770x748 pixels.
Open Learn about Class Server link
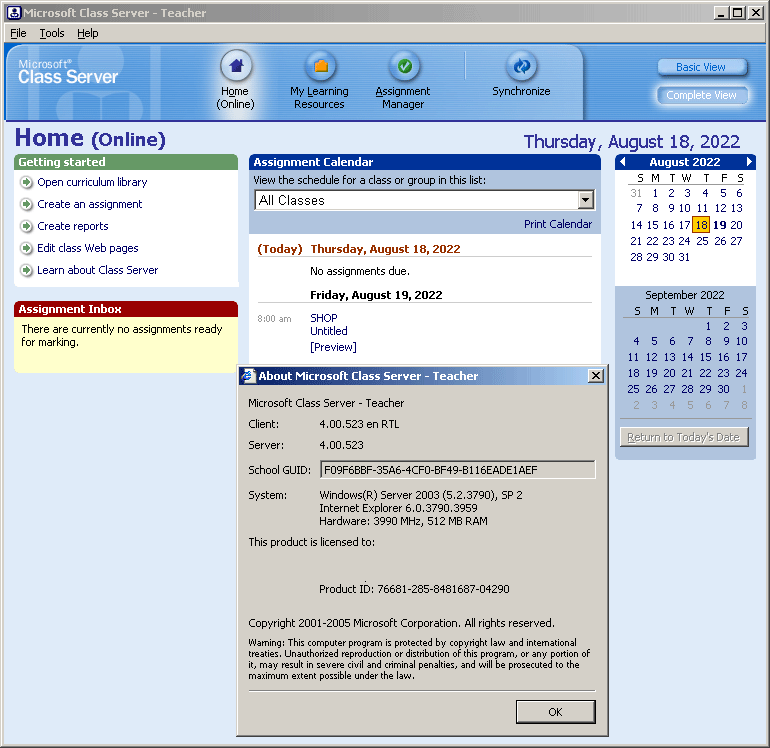point(98,270)
